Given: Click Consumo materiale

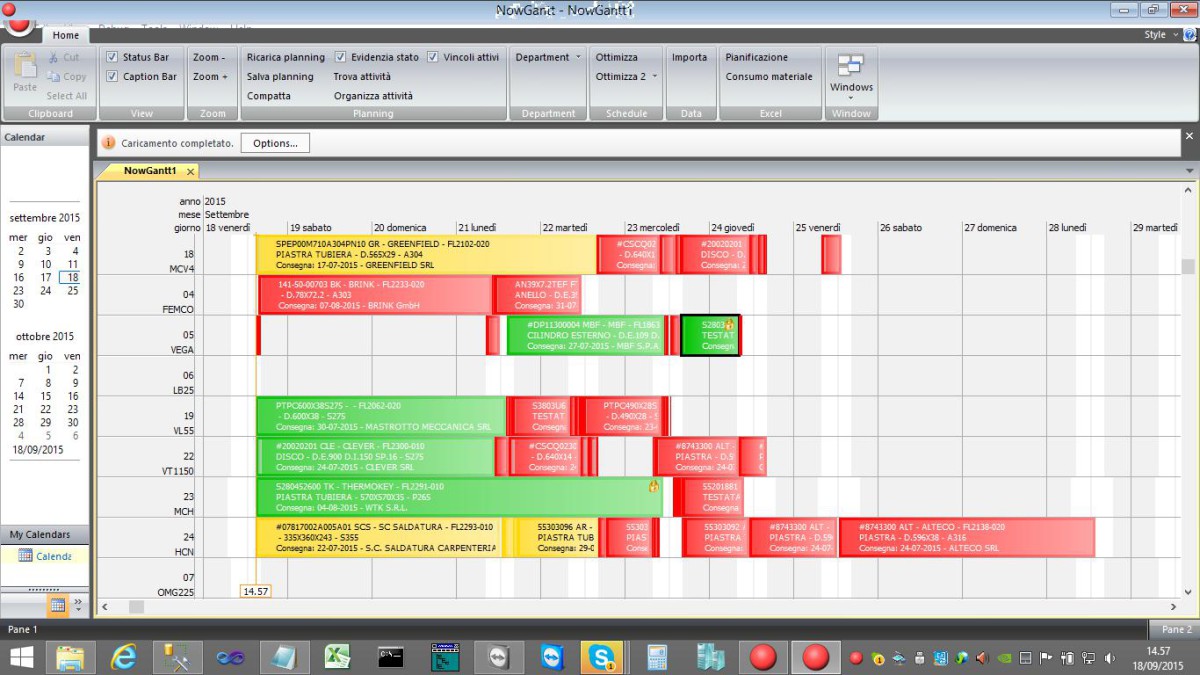Looking at the screenshot, I should click(769, 76).
